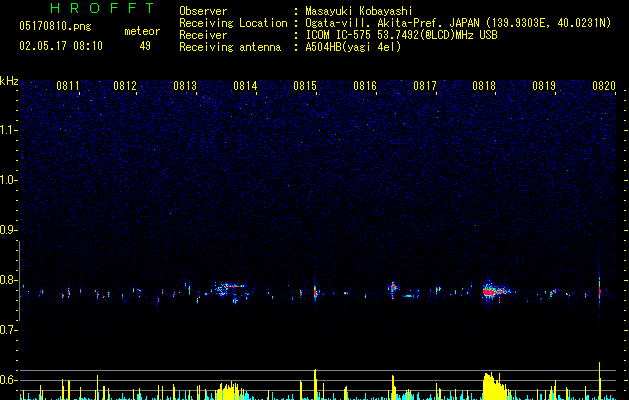The image size is (629, 400).
Task: Click the 0.8 frequency axis label
Action: [9, 280]
